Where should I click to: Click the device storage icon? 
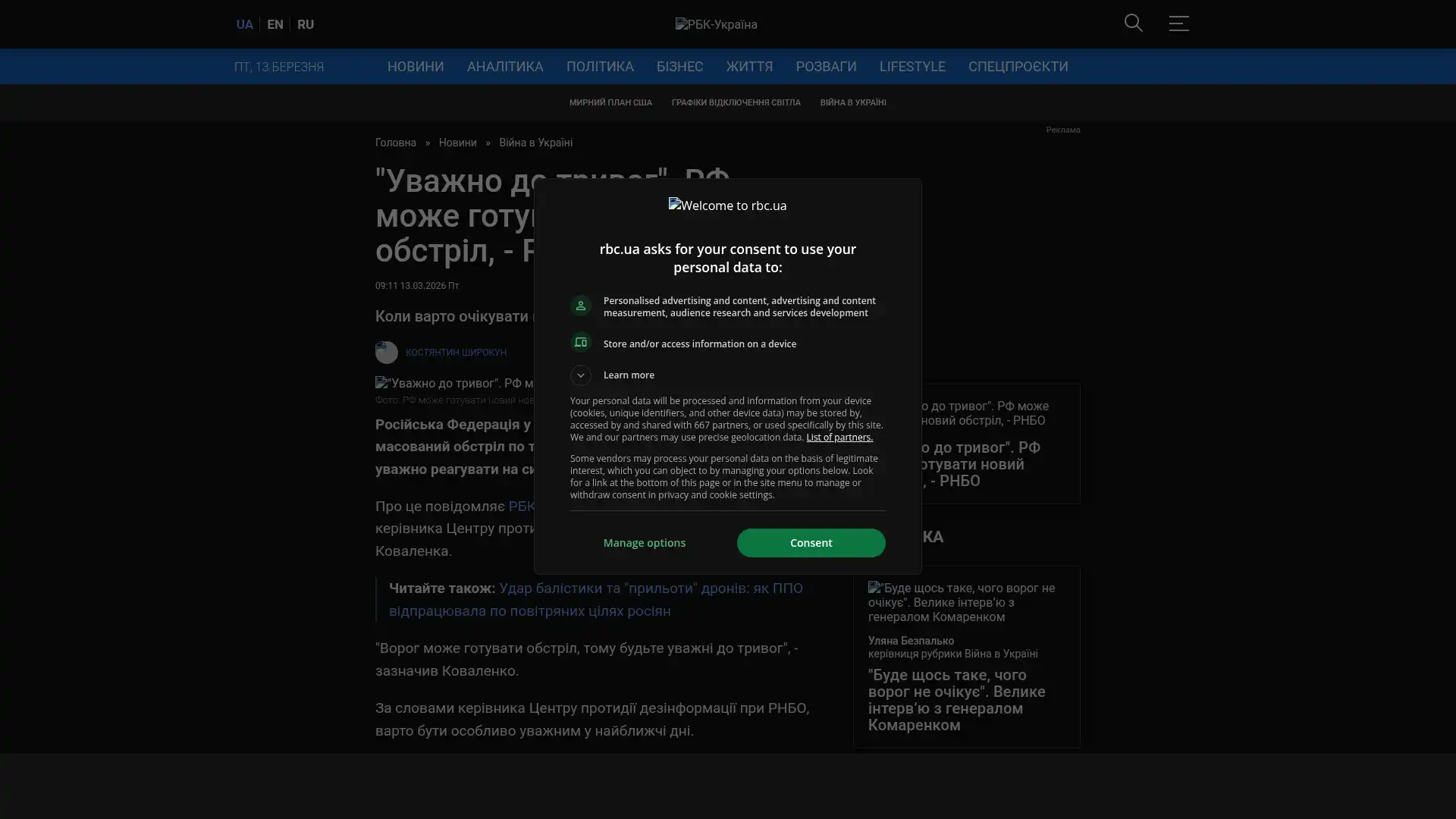tap(581, 343)
